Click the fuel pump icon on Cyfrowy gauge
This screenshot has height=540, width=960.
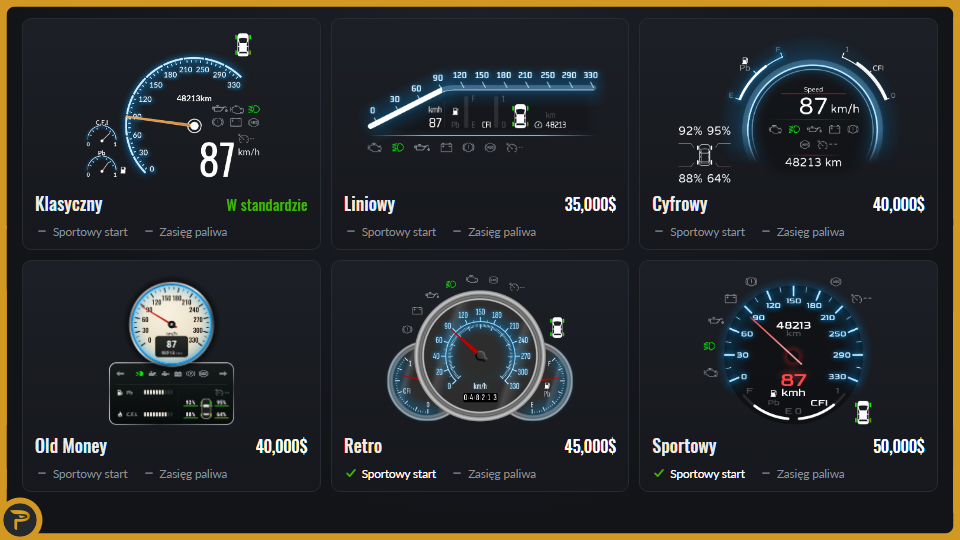744,61
